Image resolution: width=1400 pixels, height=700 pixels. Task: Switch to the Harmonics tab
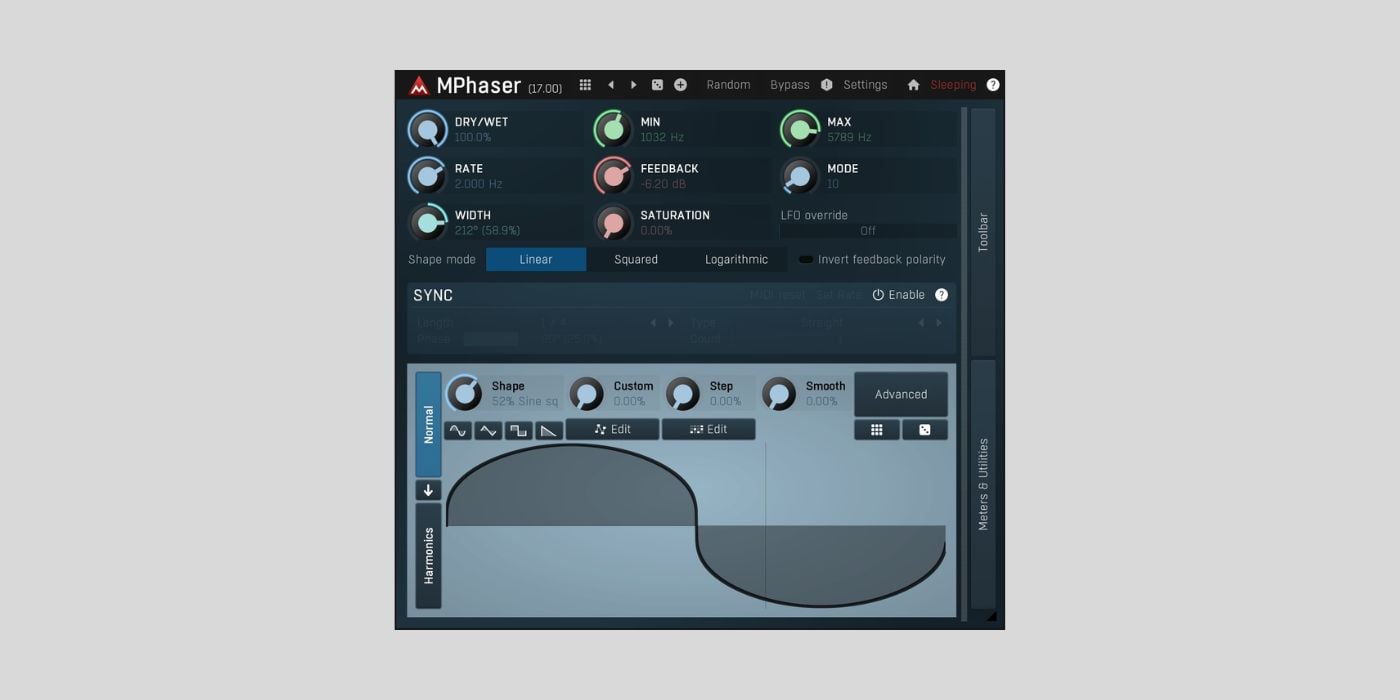[x=428, y=556]
